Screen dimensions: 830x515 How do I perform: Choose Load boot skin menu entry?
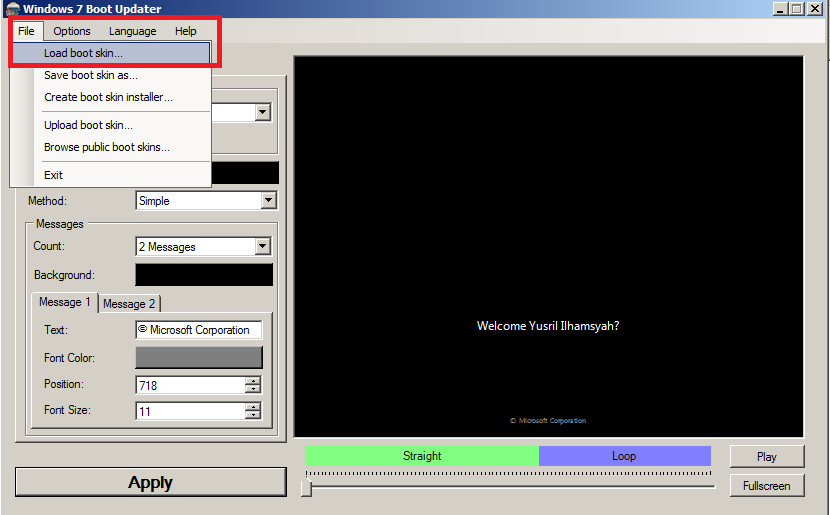[x=111, y=53]
